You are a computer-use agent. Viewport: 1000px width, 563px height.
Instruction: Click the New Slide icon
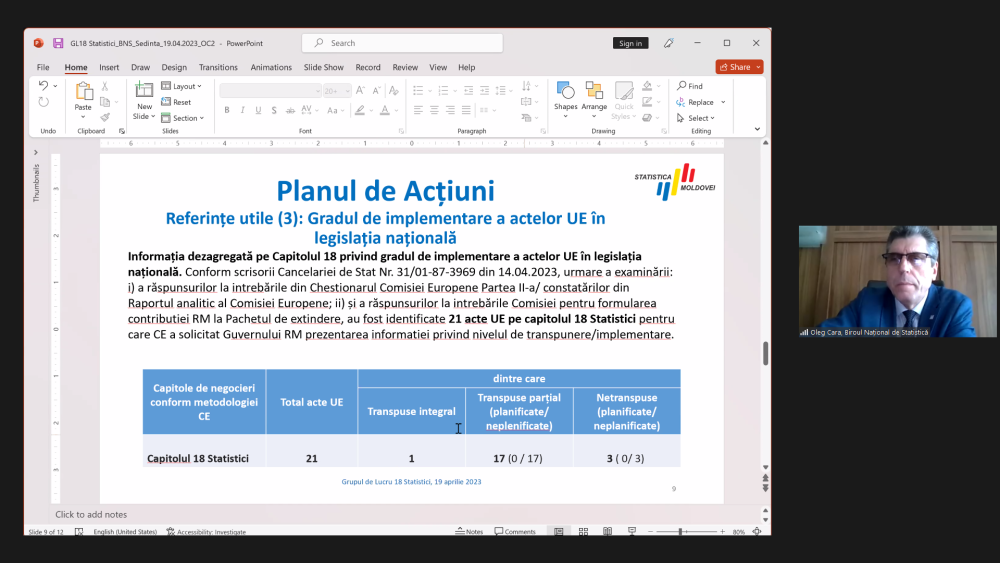[x=144, y=91]
